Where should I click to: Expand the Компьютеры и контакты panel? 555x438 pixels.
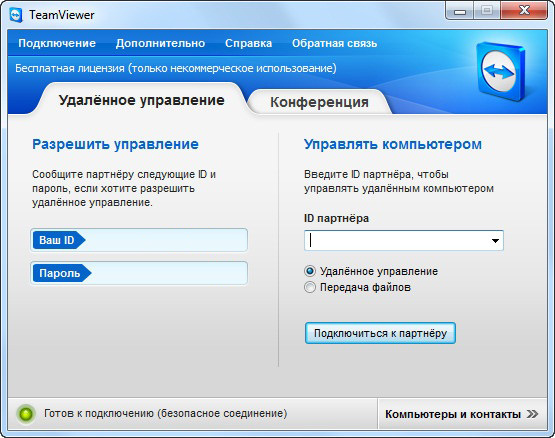(462, 414)
